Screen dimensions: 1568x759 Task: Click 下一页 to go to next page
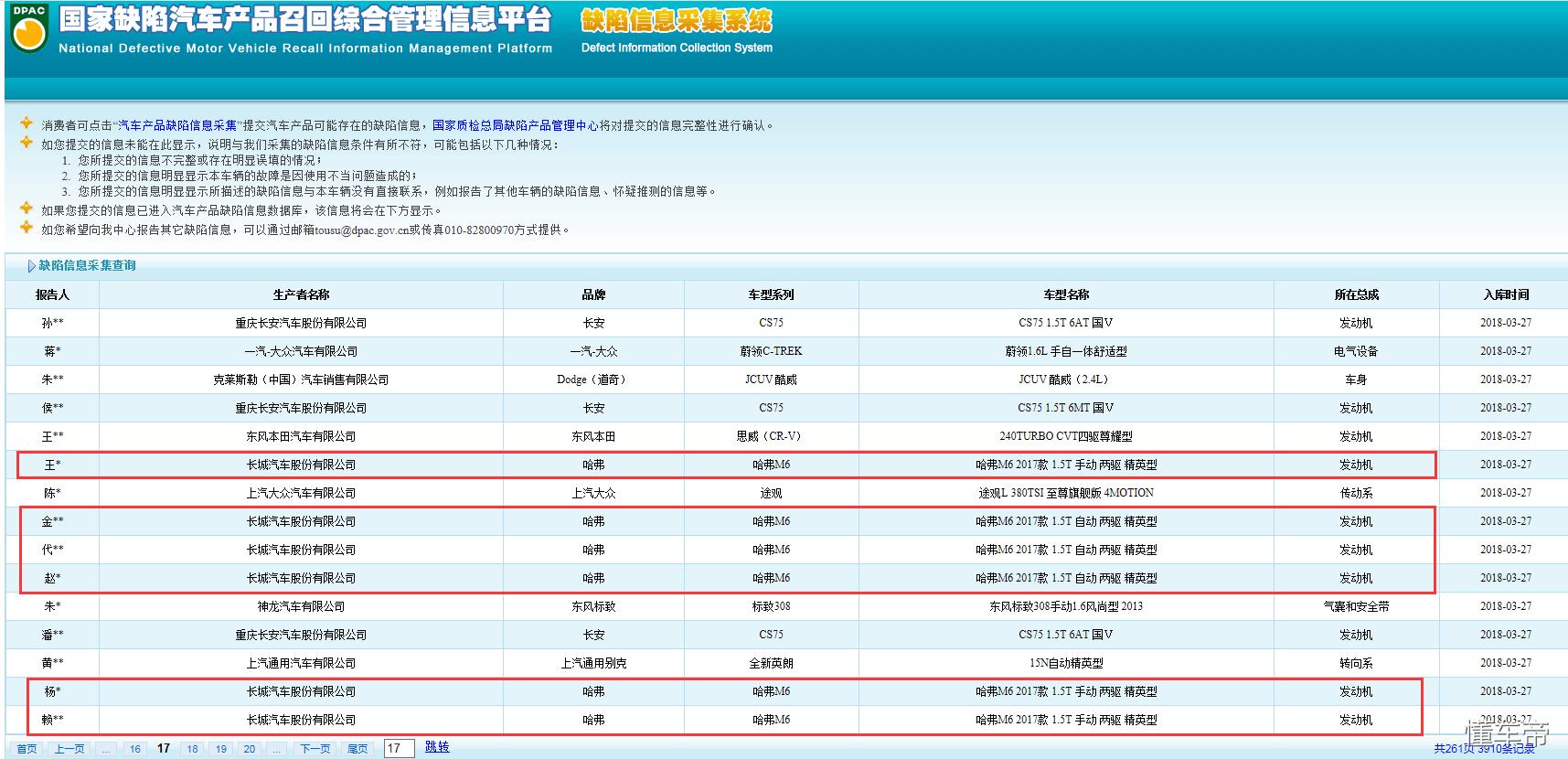click(x=315, y=749)
